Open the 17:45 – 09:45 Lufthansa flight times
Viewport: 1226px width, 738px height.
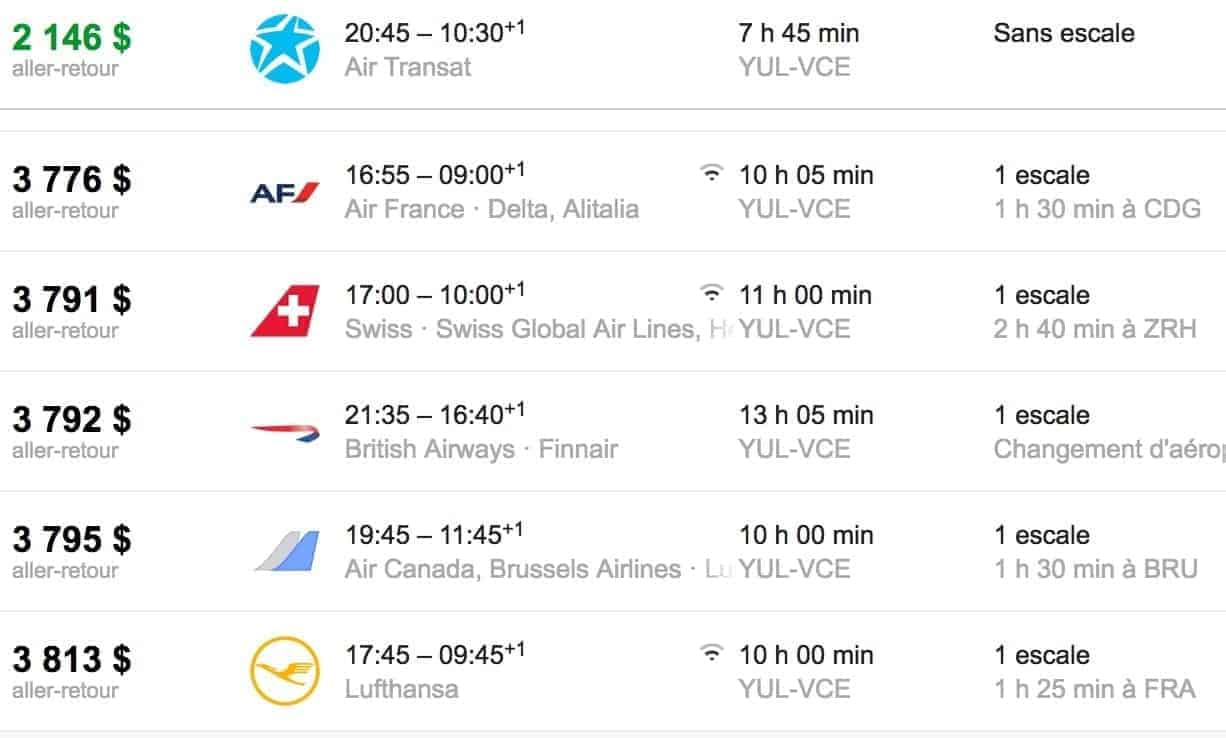[x=434, y=656]
